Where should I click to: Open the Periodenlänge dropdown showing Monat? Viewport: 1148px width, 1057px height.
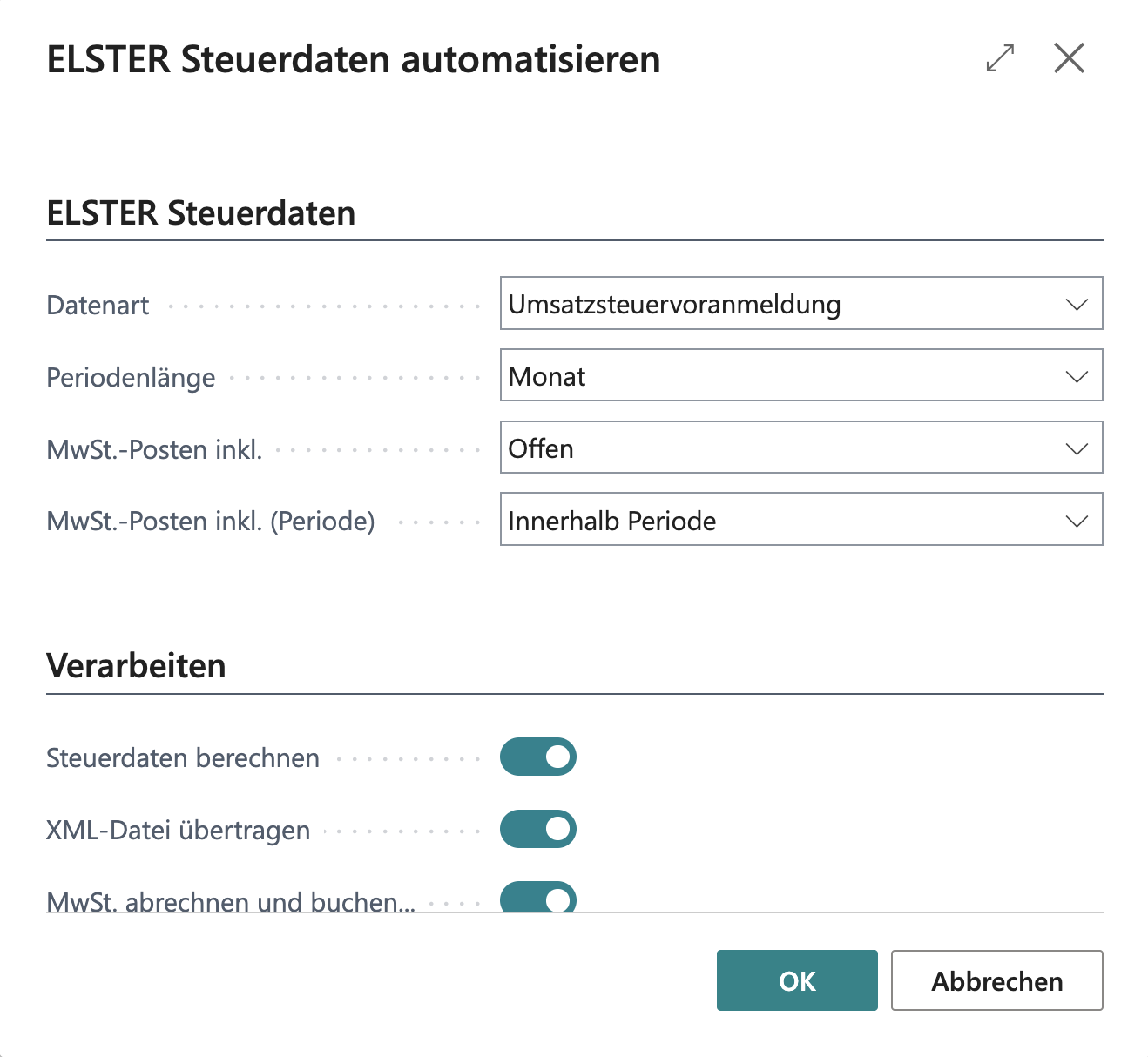tap(801, 375)
